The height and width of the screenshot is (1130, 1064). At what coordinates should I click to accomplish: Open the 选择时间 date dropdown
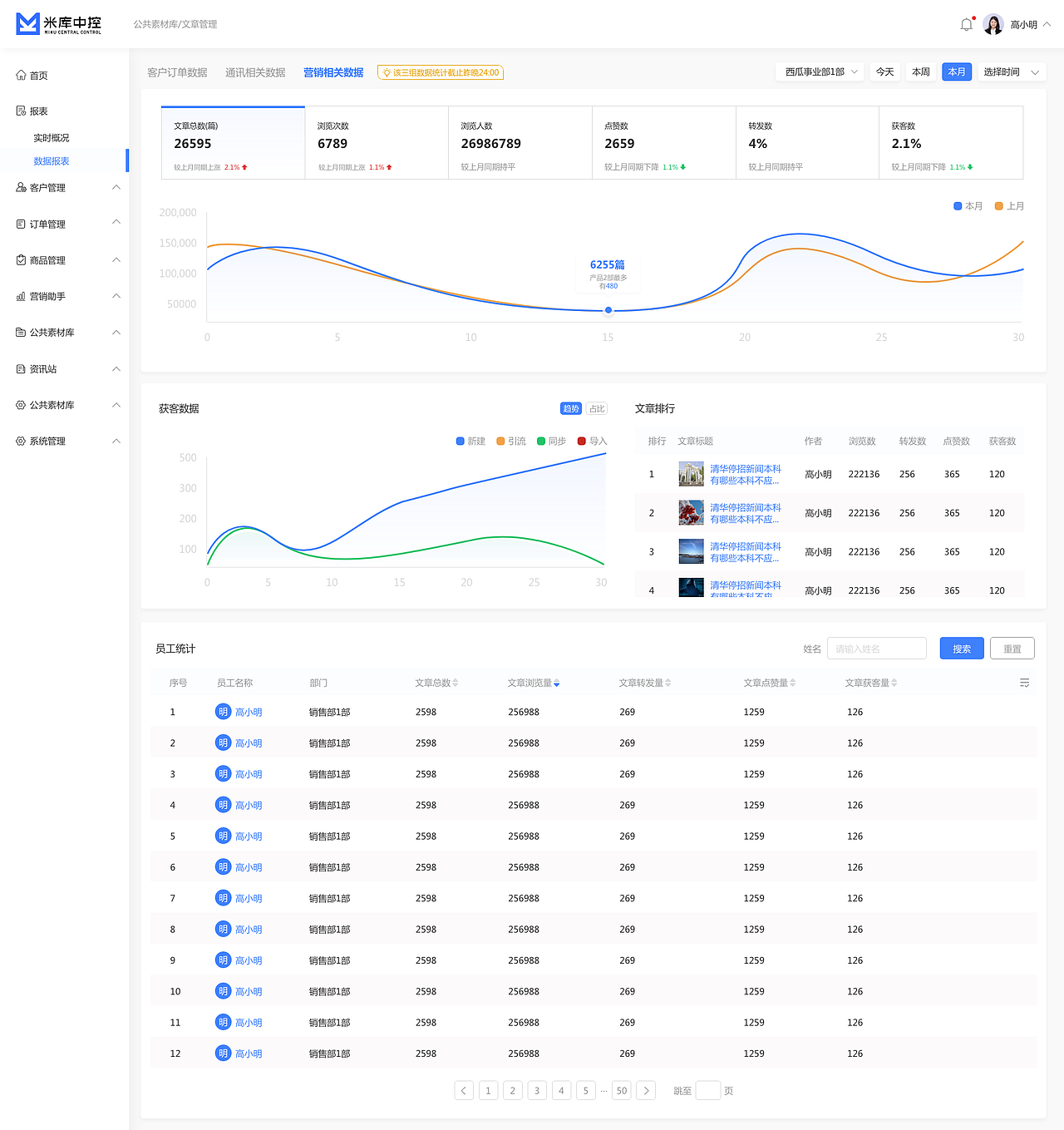1011,72
